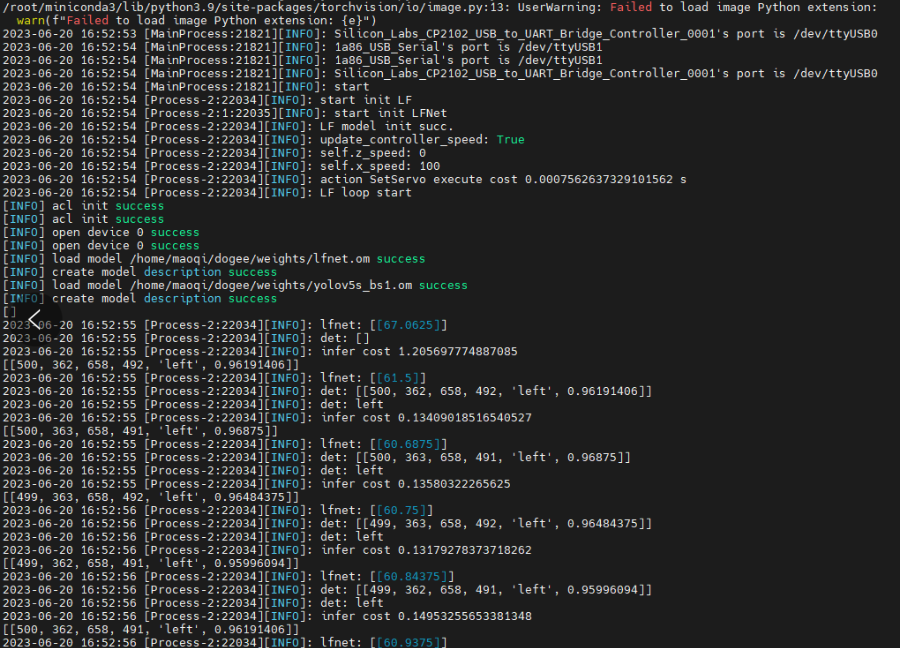Select the "self.x_speed: 100" log line
906x648 pixels.
pyautogui.click(x=221, y=166)
